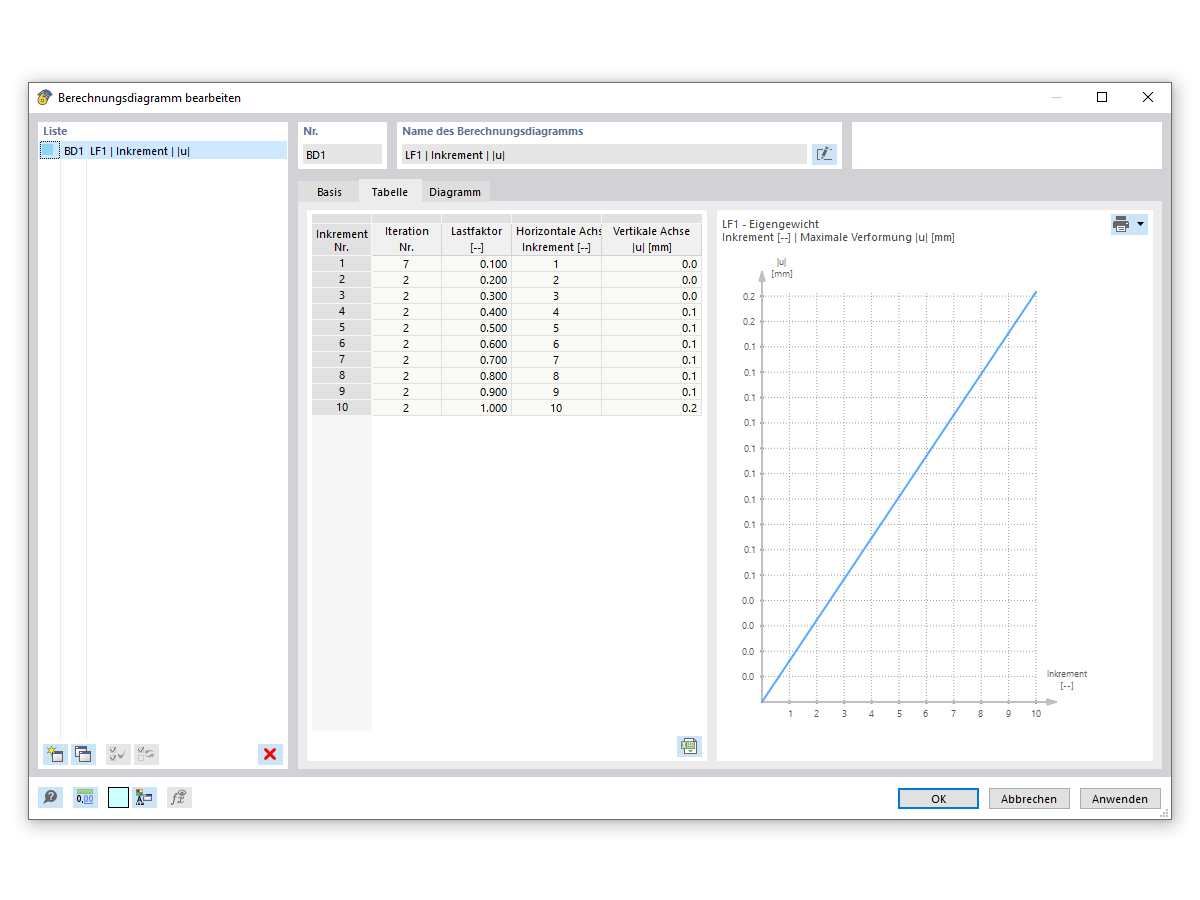The width and height of the screenshot is (1200, 900).
Task: Export the table to Excel
Action: pos(688,746)
